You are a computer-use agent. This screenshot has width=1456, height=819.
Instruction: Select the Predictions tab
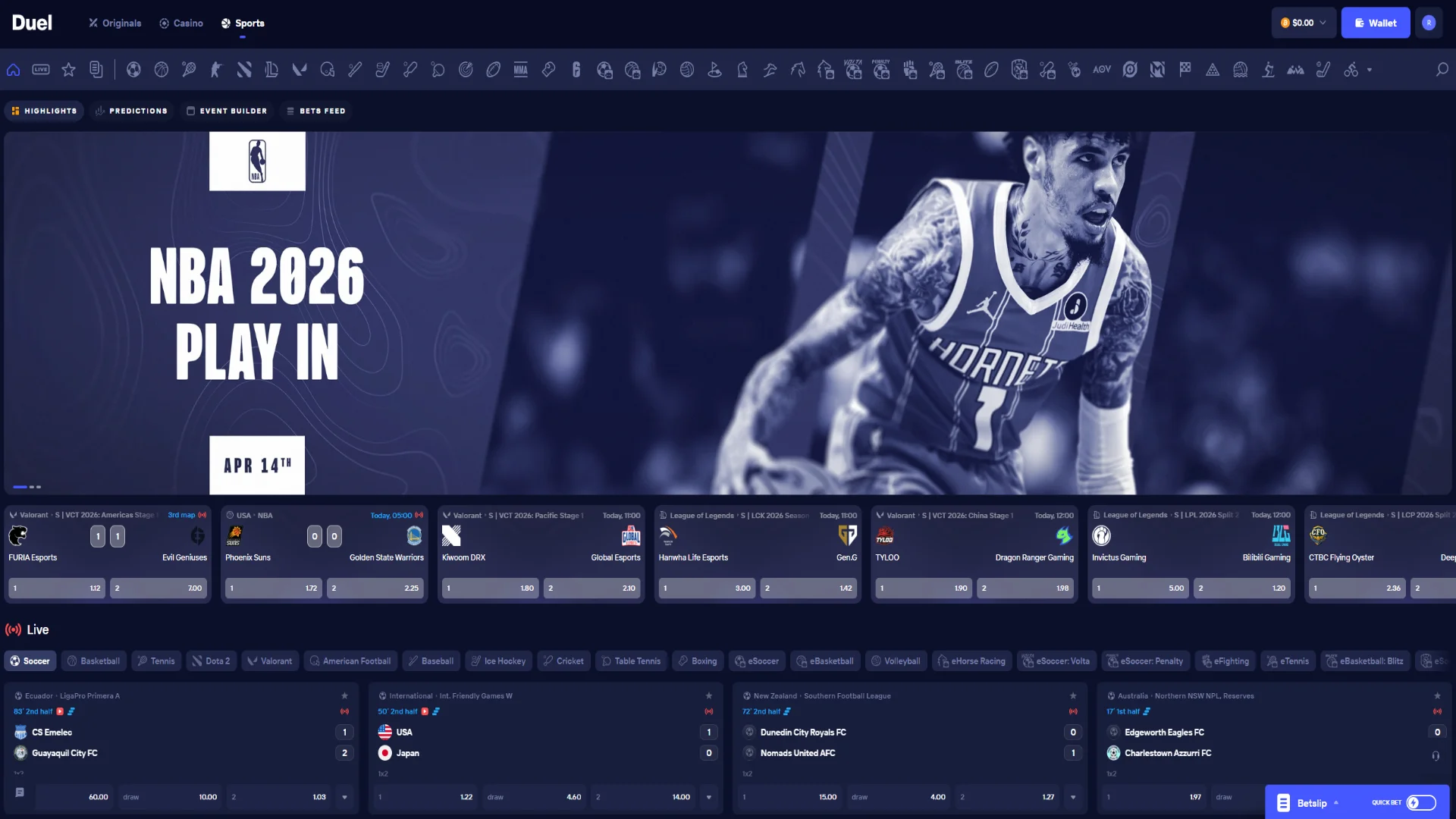coord(132,111)
